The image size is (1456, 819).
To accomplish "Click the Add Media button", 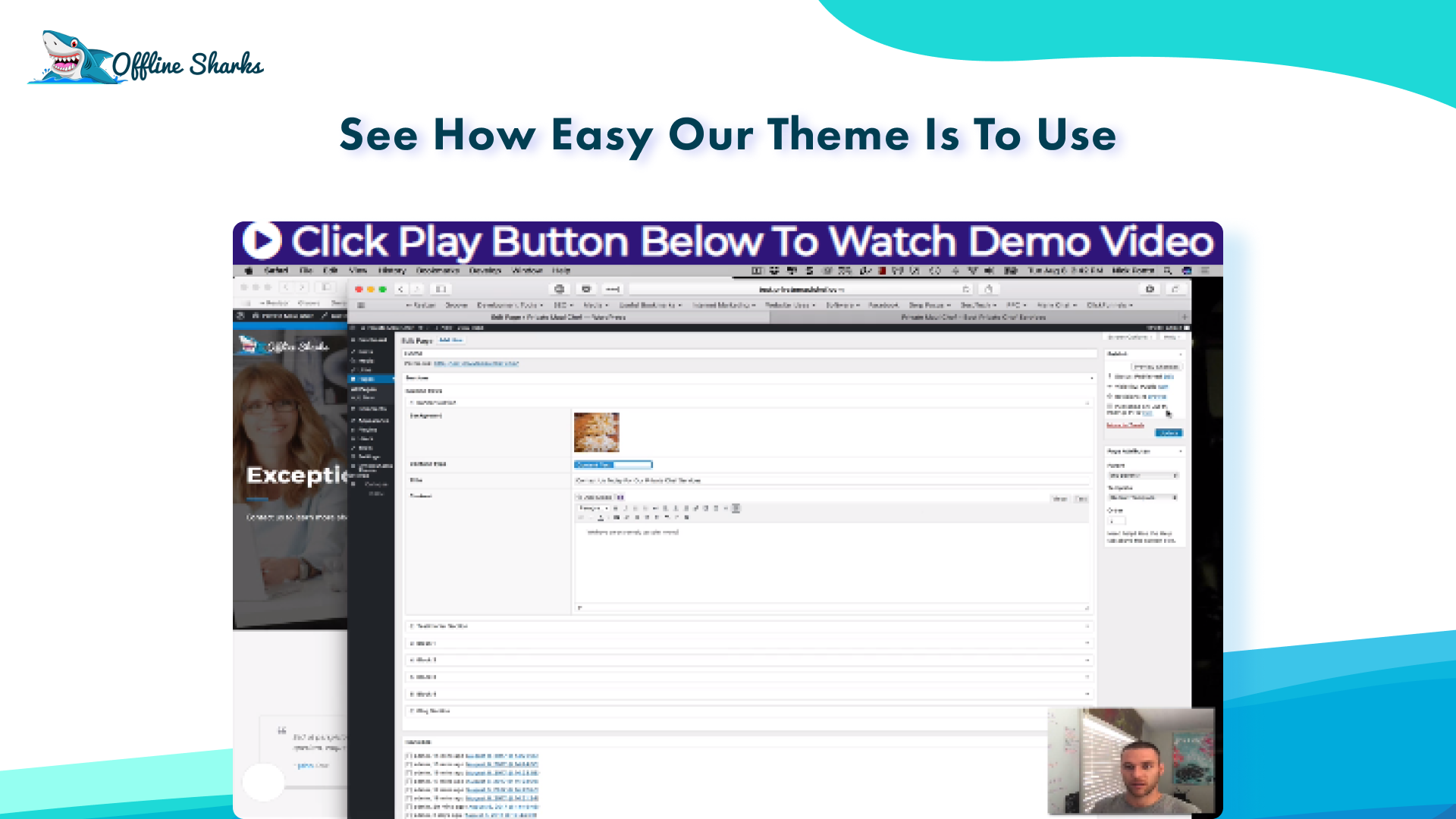I will point(595,497).
